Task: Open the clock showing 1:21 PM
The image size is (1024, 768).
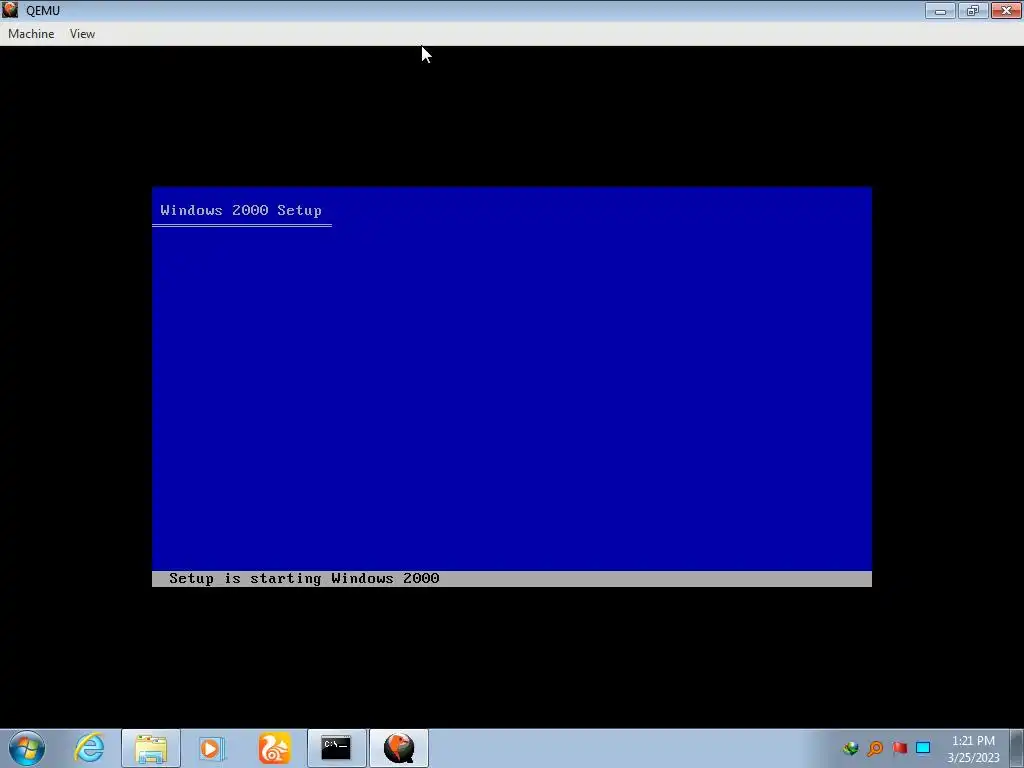Action: pyautogui.click(x=973, y=749)
